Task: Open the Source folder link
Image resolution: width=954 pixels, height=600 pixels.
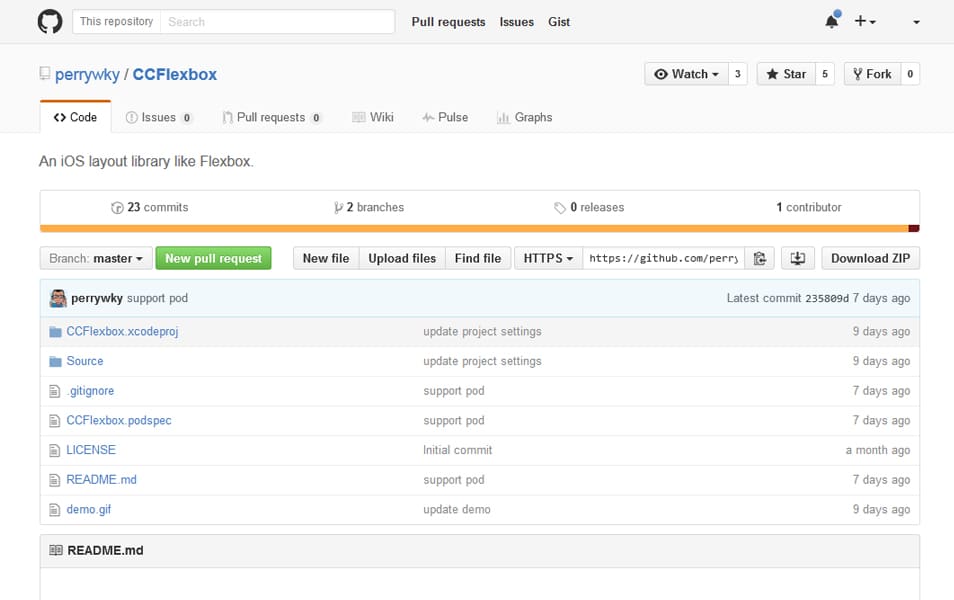Action: pos(85,361)
